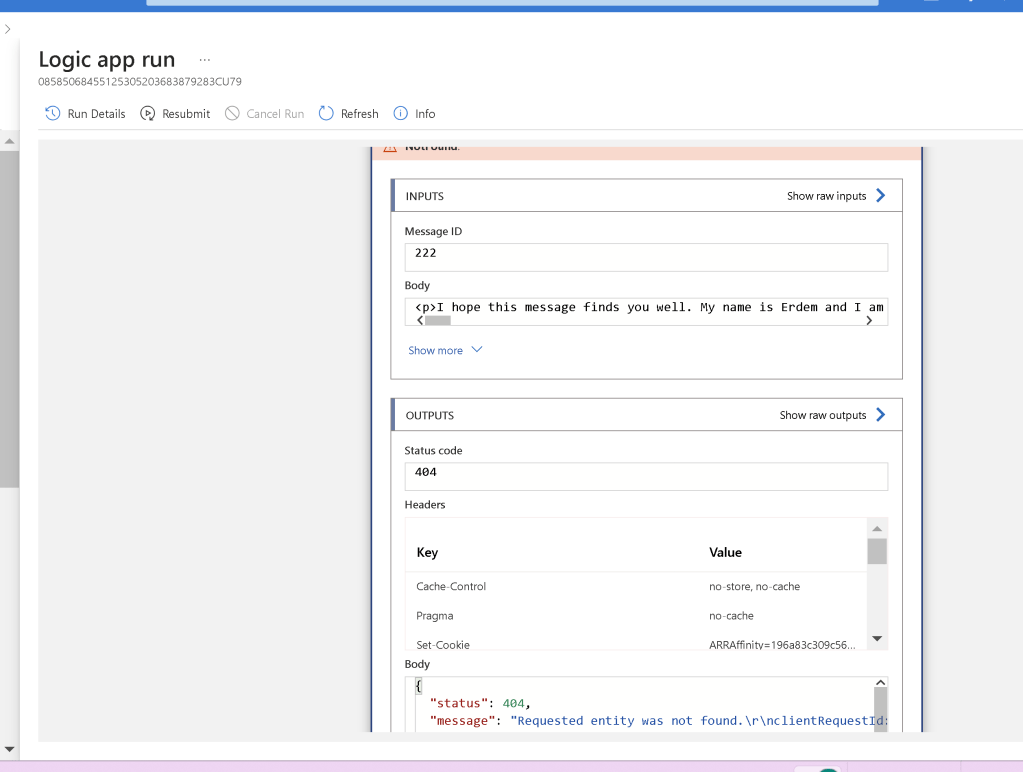The height and width of the screenshot is (772, 1023).
Task: Refresh the logic app run
Action: pos(348,114)
